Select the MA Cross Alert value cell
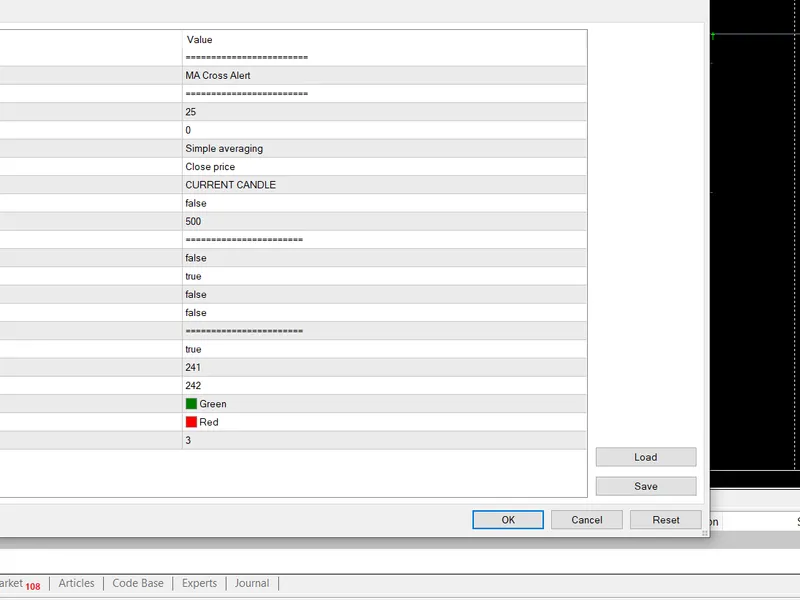Viewport: 800px width, 600px height. (384, 76)
